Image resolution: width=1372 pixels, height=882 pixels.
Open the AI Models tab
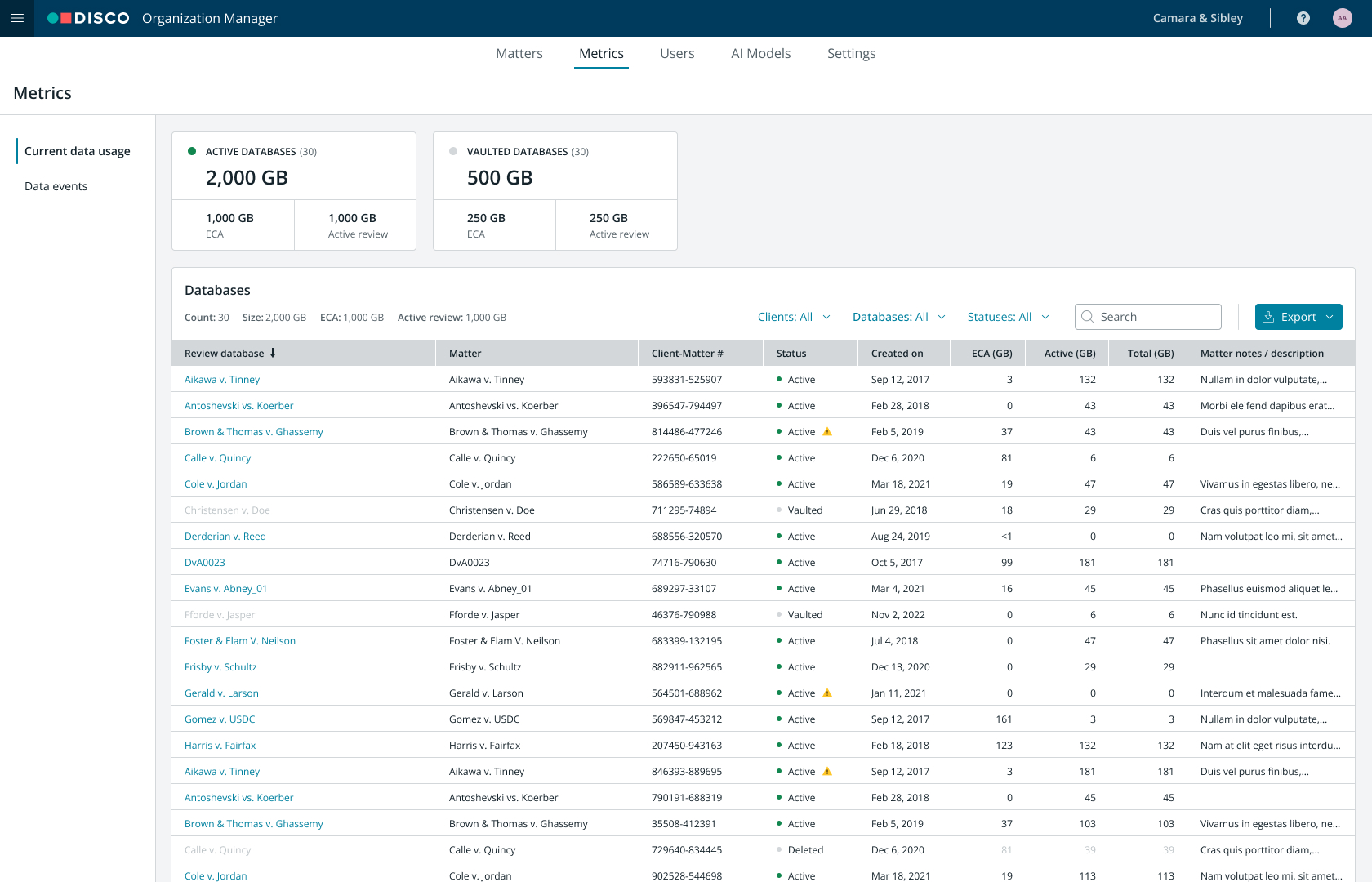click(760, 53)
